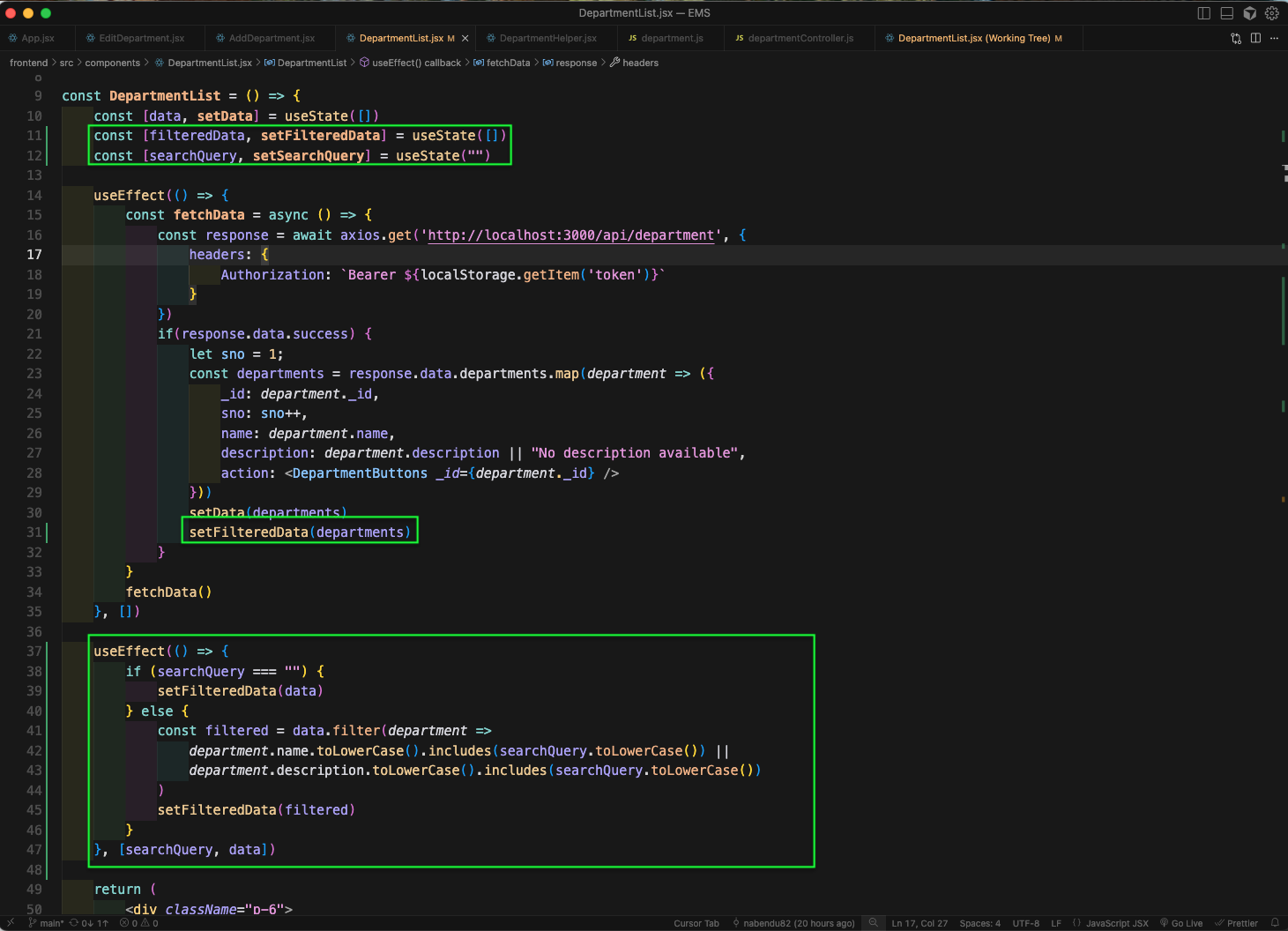Click the Split Editor Right icon
Screen dimensions: 1288x931
[x=1255, y=38]
